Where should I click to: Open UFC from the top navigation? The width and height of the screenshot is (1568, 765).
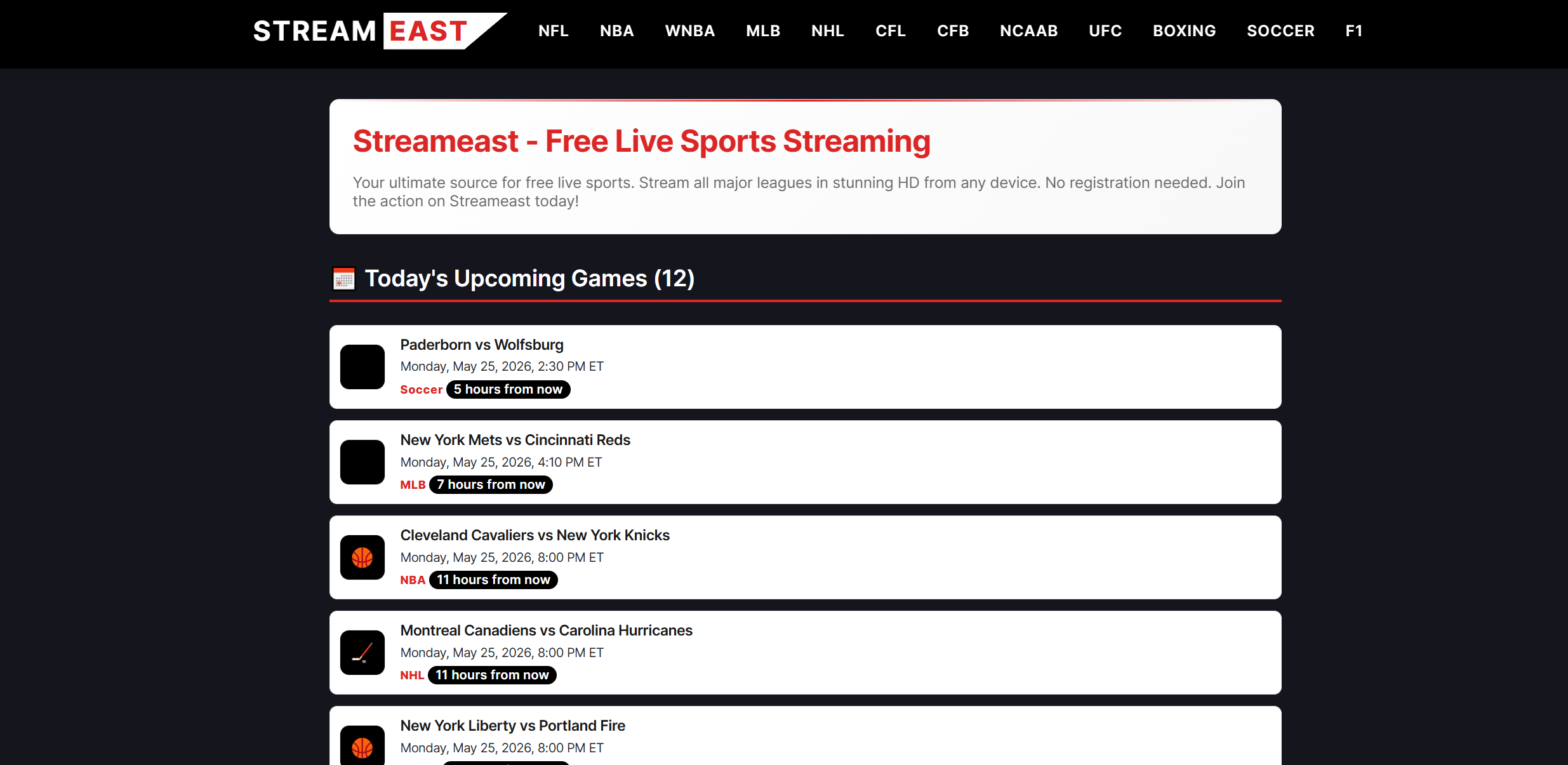pos(1105,31)
